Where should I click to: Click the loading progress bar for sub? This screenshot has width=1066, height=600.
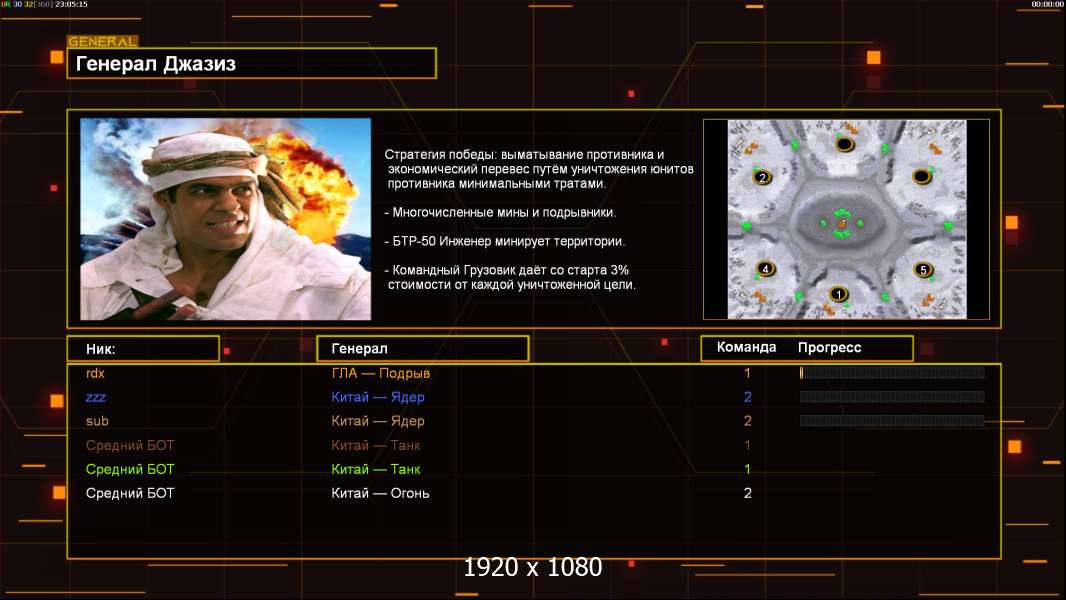pyautogui.click(x=892, y=421)
